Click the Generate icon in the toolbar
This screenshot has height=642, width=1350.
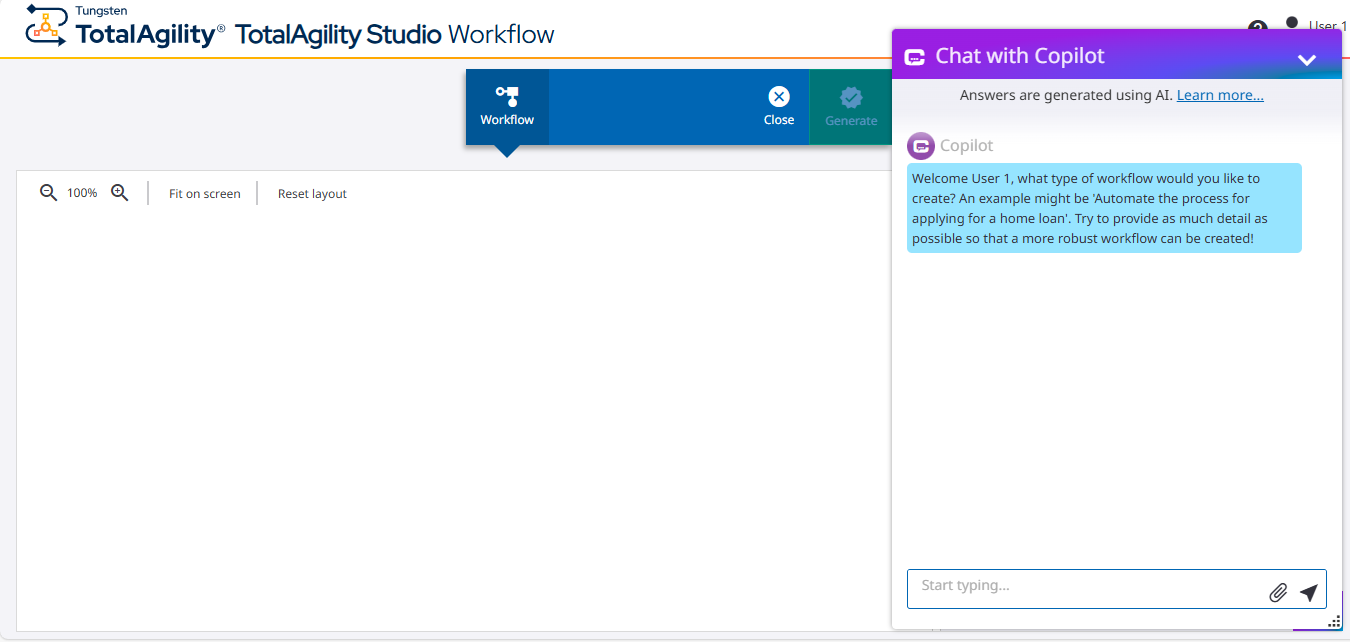(x=851, y=98)
